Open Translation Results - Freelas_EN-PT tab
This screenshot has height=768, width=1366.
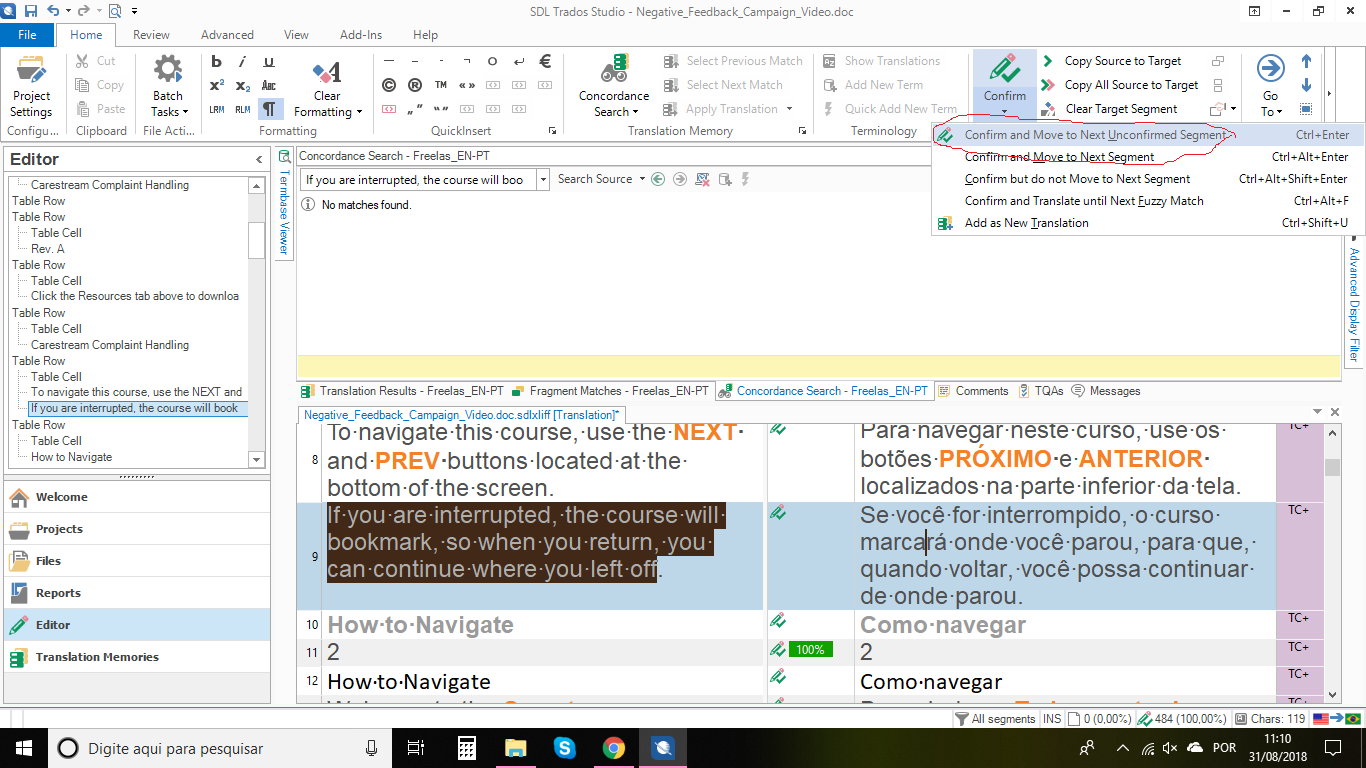[x=403, y=391]
